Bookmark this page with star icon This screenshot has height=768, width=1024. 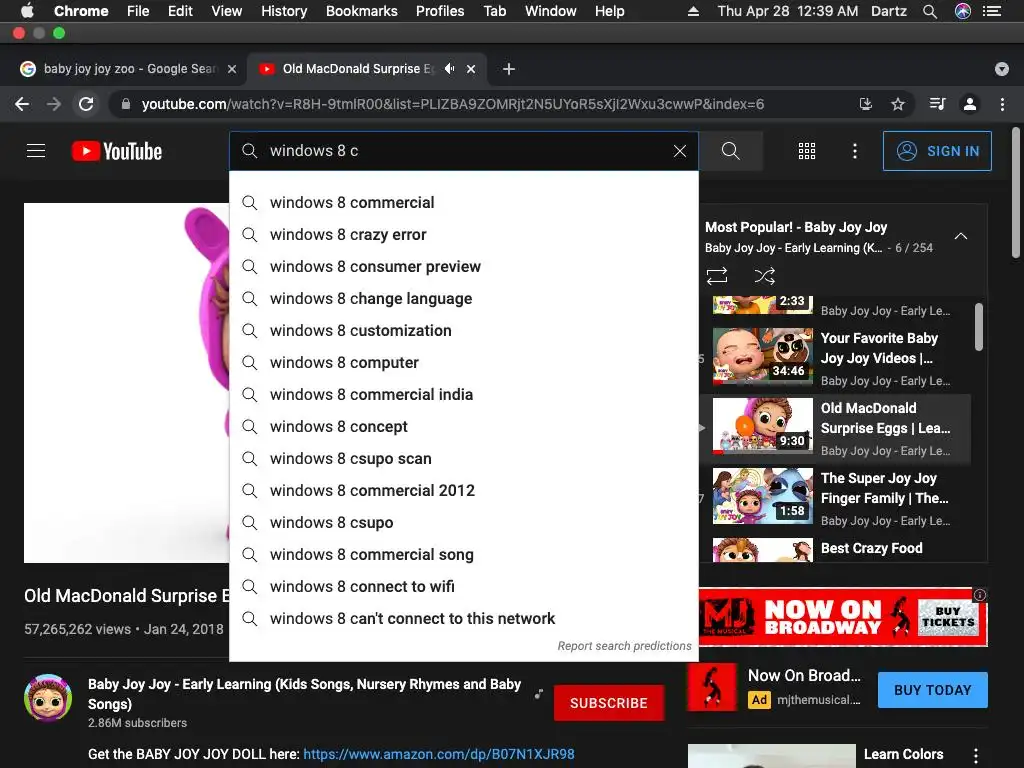tap(898, 104)
